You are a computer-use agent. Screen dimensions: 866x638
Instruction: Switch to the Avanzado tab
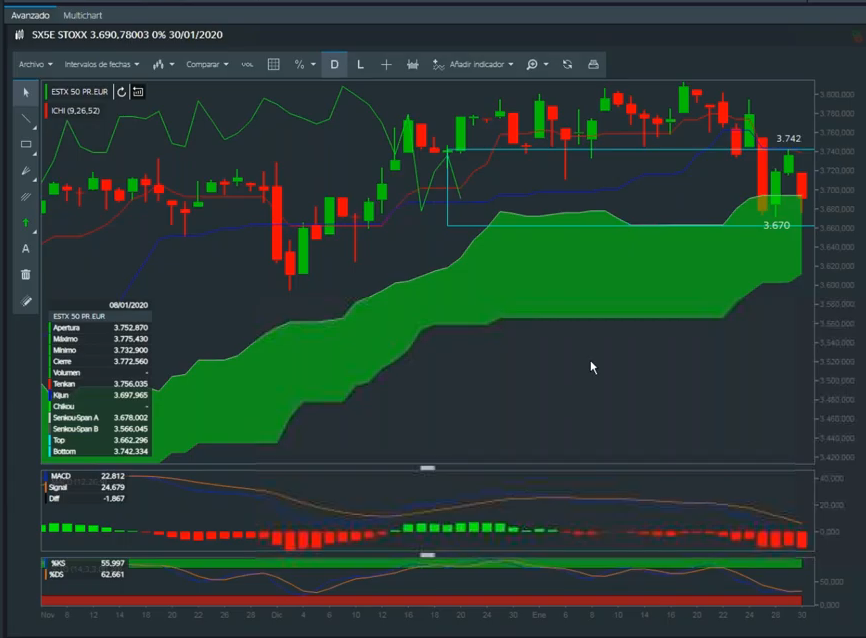coord(30,15)
